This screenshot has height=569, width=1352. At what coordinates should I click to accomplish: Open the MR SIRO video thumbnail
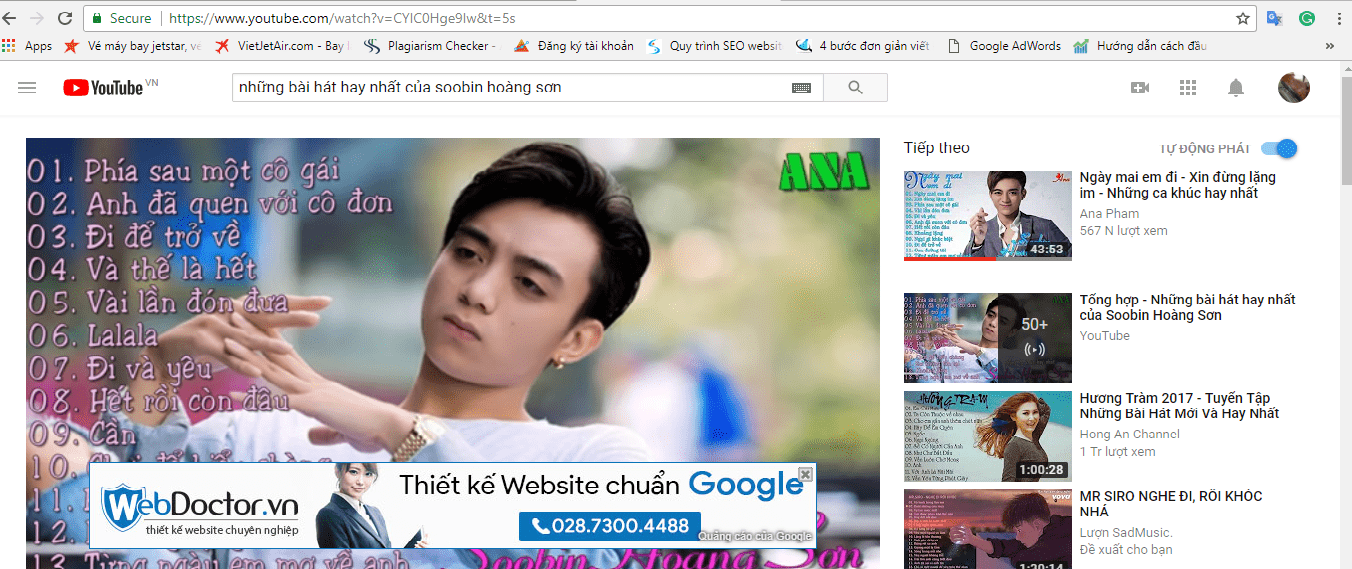tap(988, 529)
